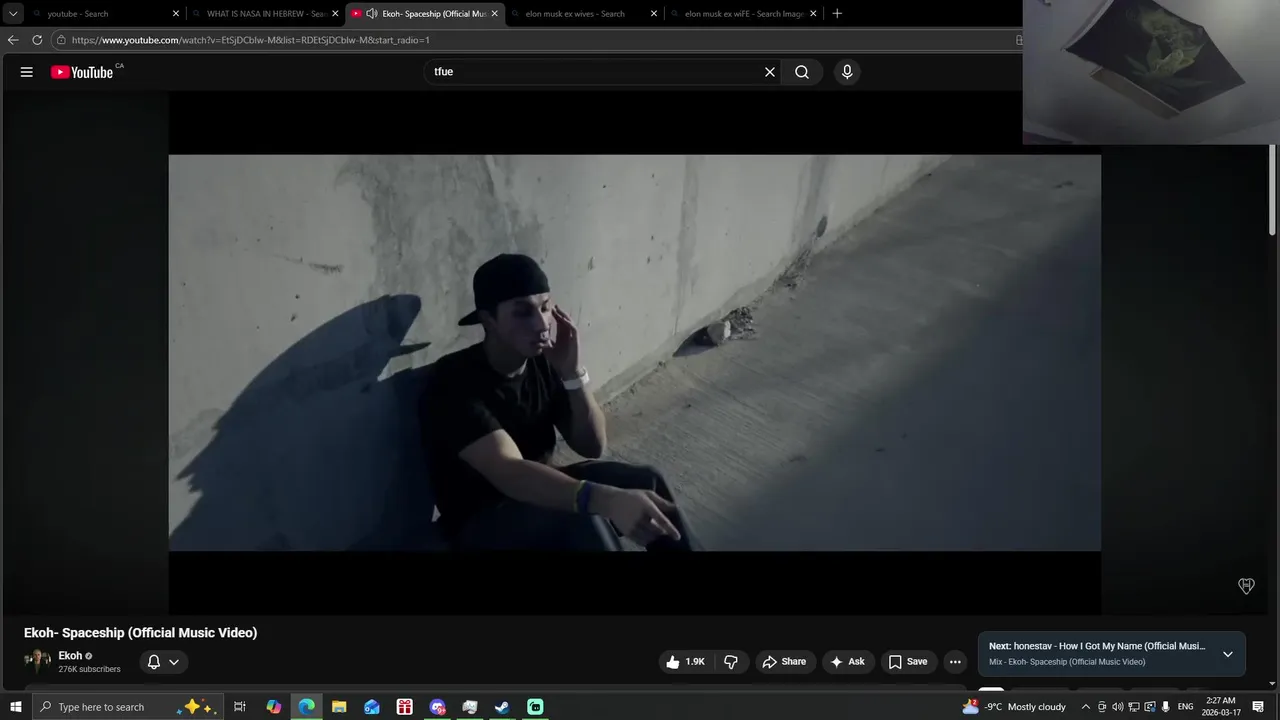
Task: Switch to 'elon musk ex wiFE - Search Images' tab
Action: coord(744,14)
